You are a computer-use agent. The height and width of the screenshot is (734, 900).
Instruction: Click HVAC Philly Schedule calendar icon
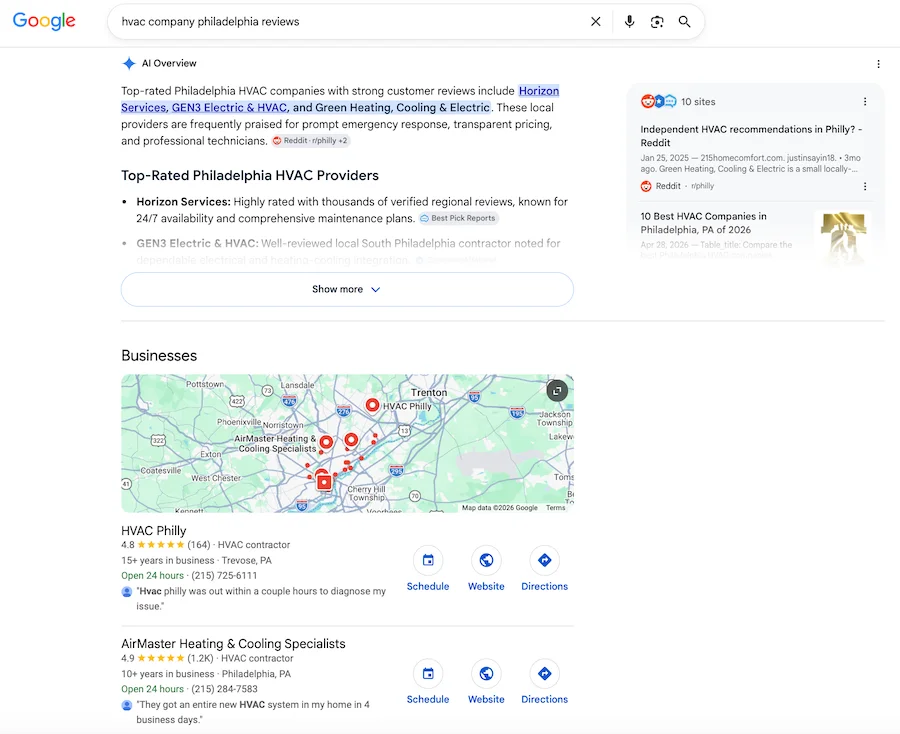coord(428,560)
